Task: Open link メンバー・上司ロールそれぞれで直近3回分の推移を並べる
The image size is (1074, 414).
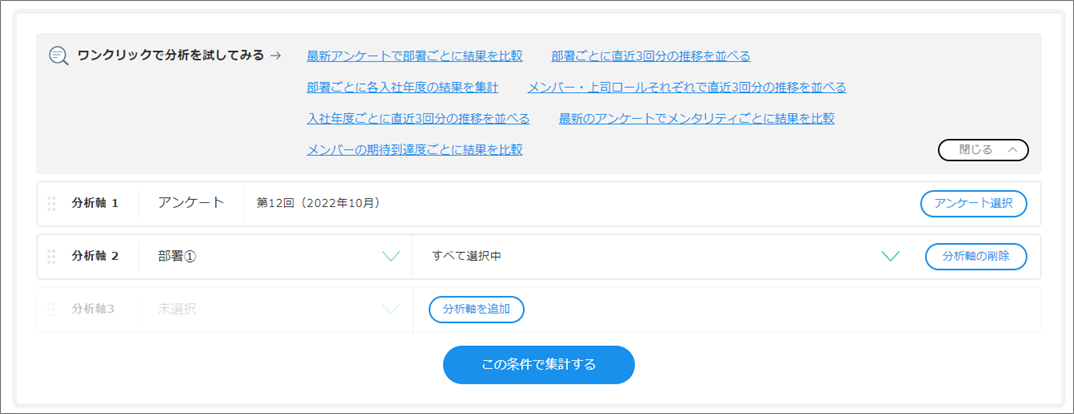Action: [687, 87]
